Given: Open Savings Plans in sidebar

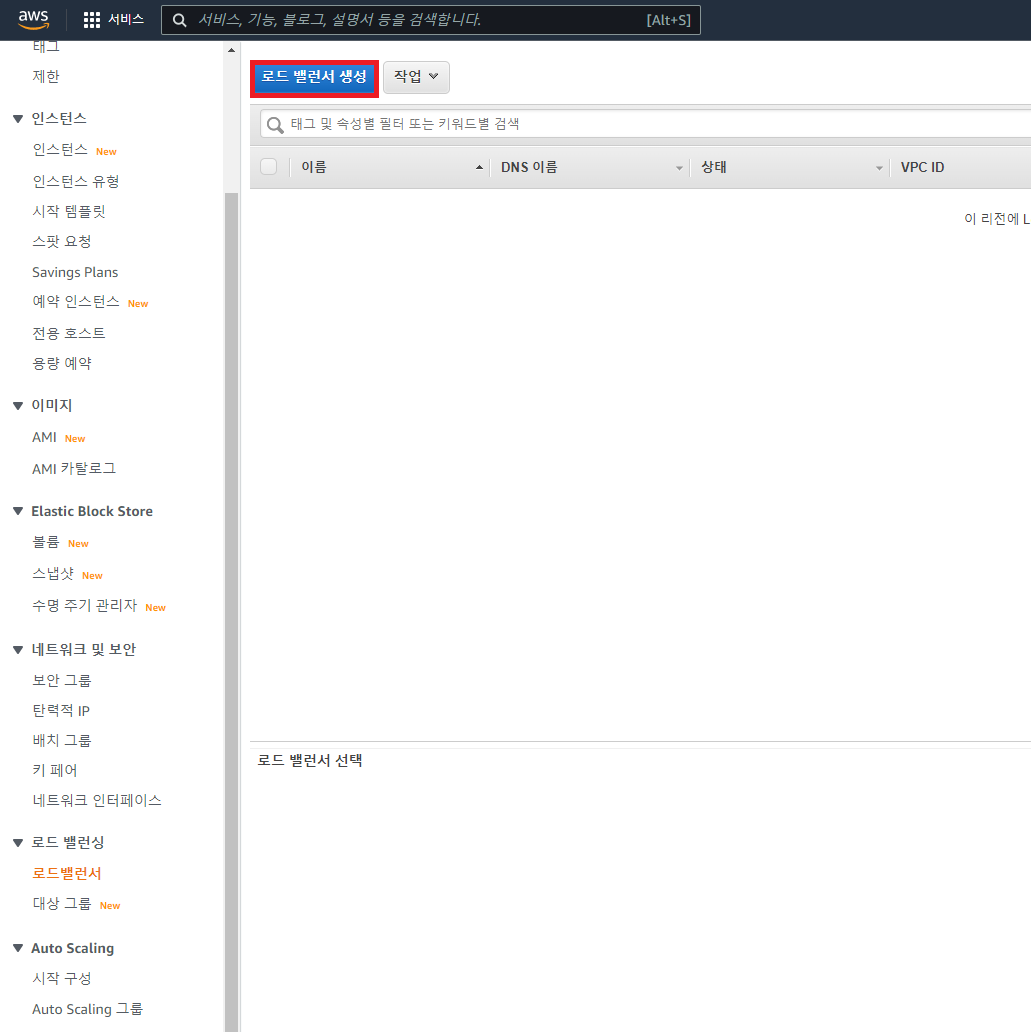Looking at the screenshot, I should [x=75, y=272].
